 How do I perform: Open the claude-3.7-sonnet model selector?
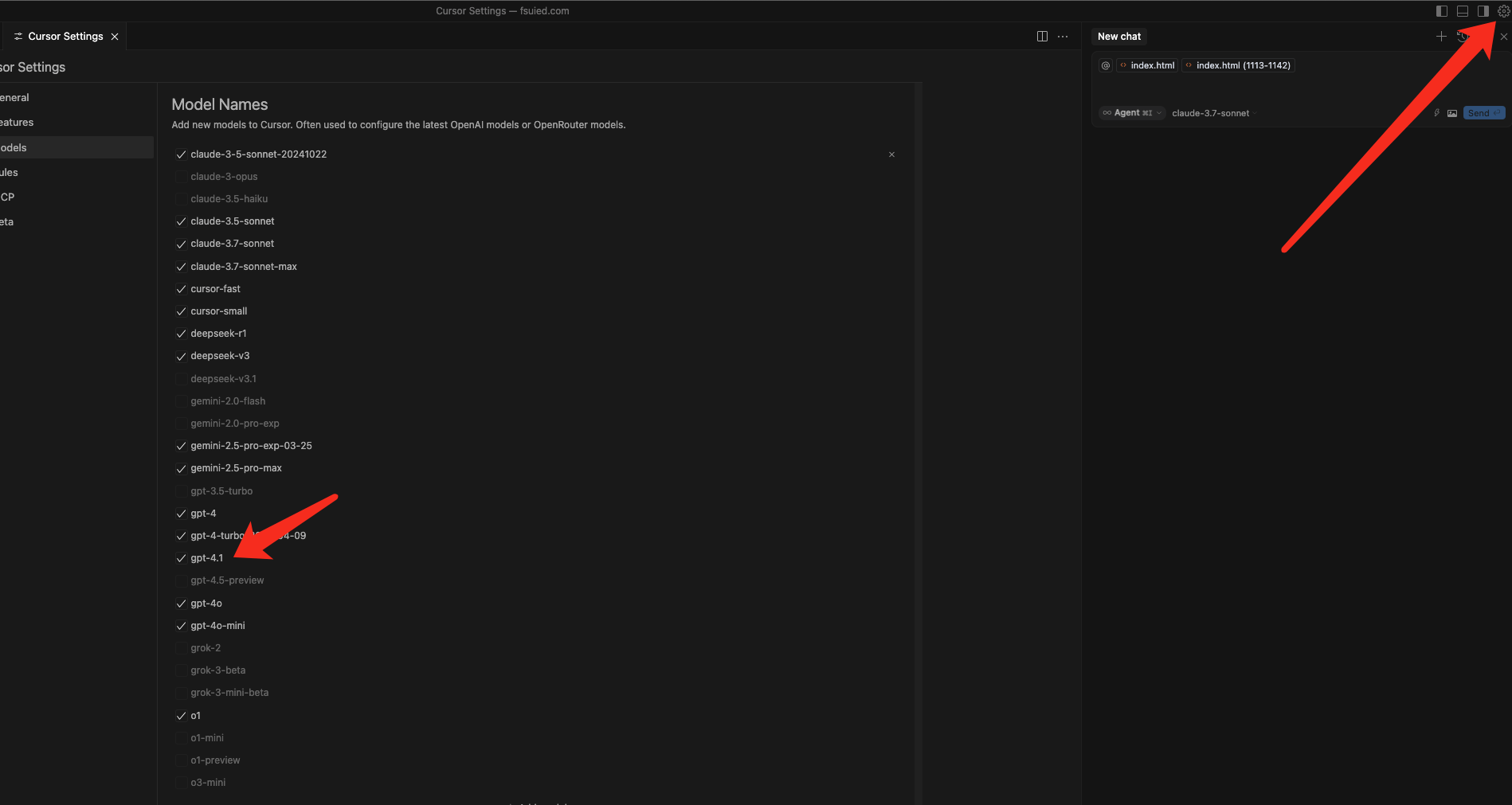[1214, 113]
